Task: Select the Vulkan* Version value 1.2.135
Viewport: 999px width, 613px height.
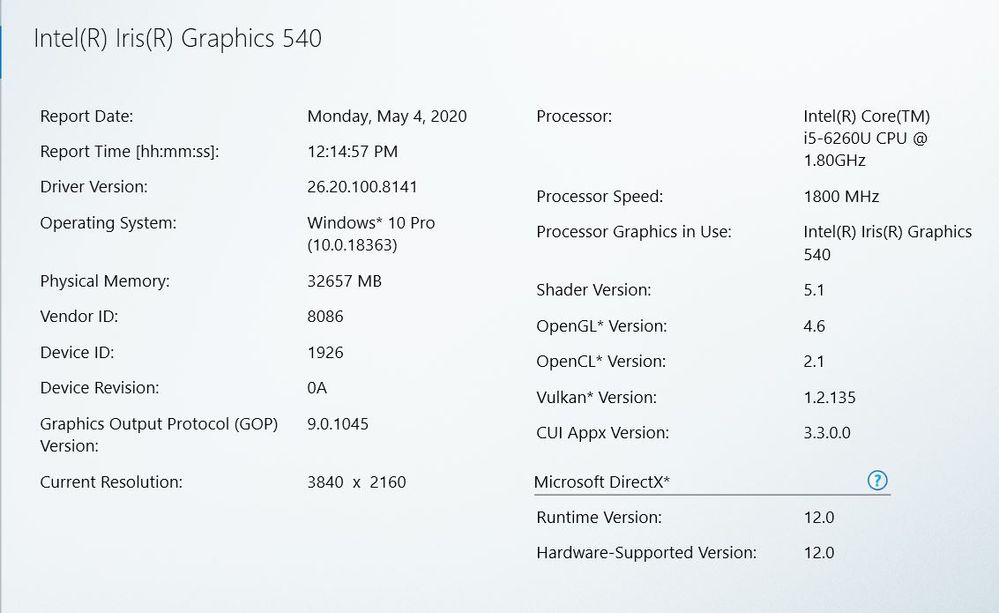Action: [830, 398]
